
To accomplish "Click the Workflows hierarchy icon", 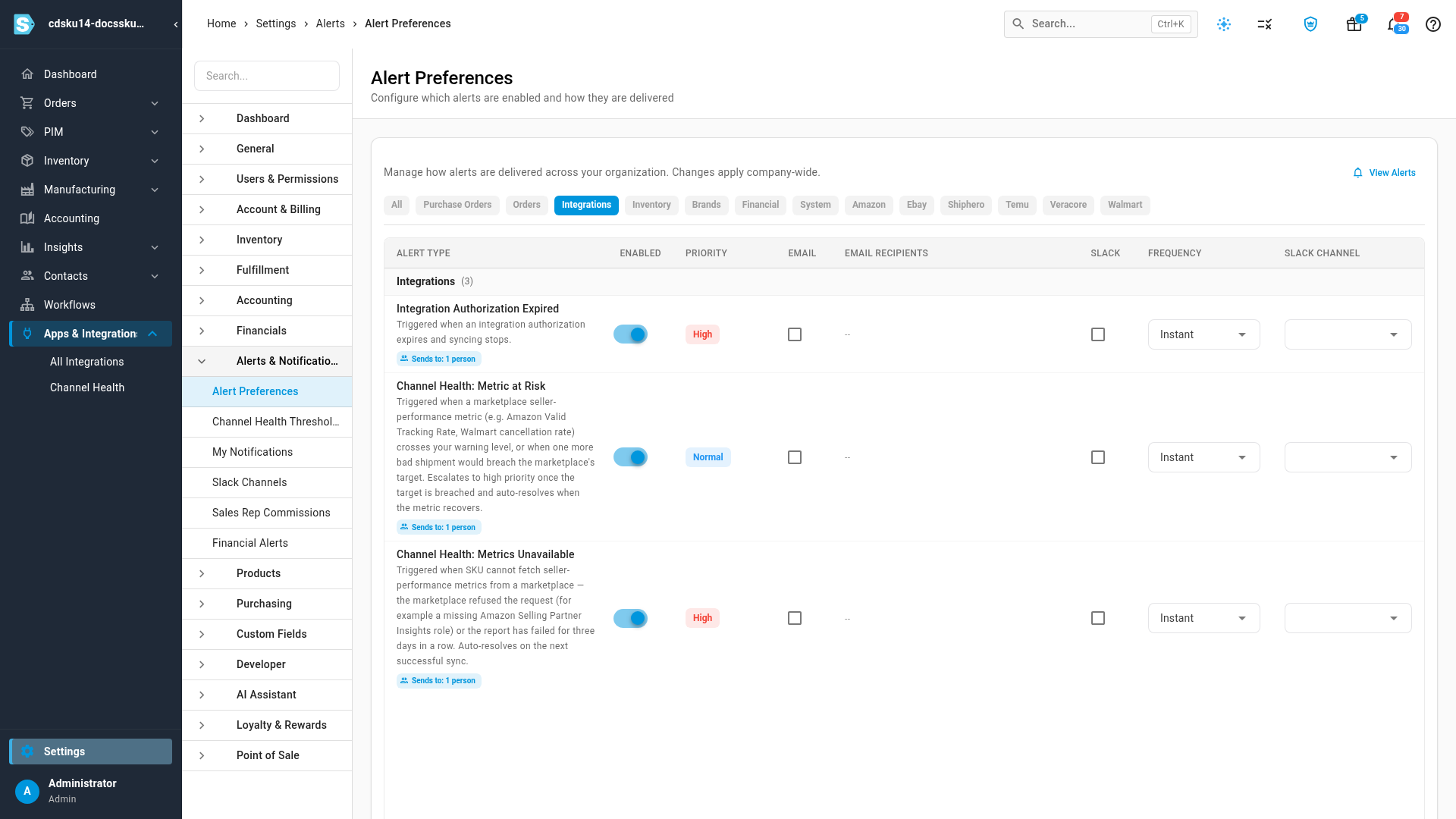I will pos(27,305).
